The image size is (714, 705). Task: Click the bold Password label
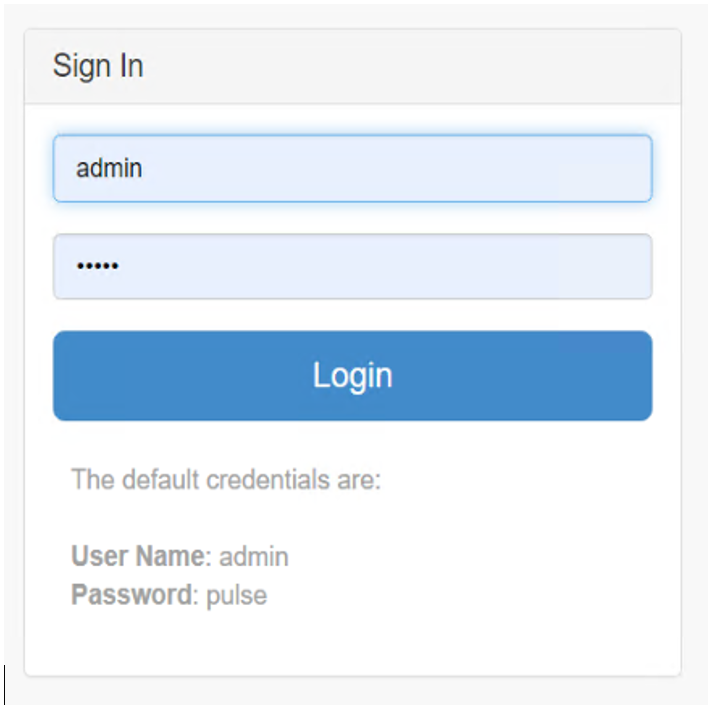coord(131,595)
